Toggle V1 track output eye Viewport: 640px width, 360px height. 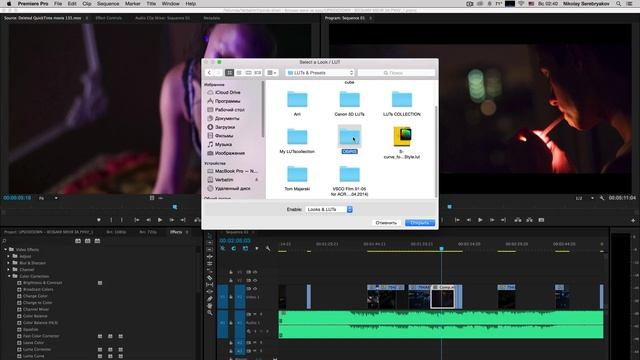click(255, 289)
